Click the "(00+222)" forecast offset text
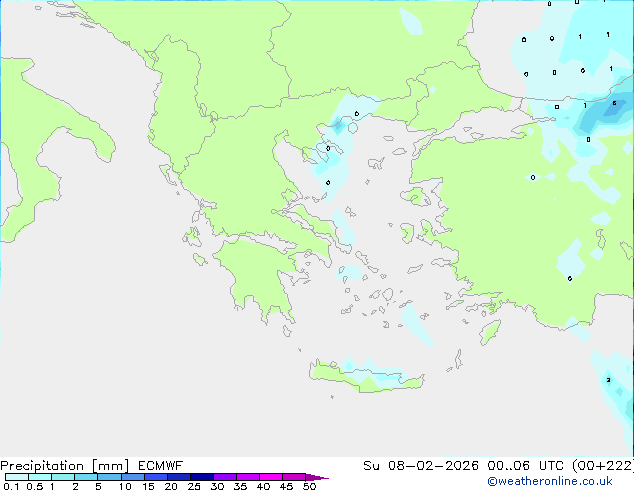 (603, 466)
